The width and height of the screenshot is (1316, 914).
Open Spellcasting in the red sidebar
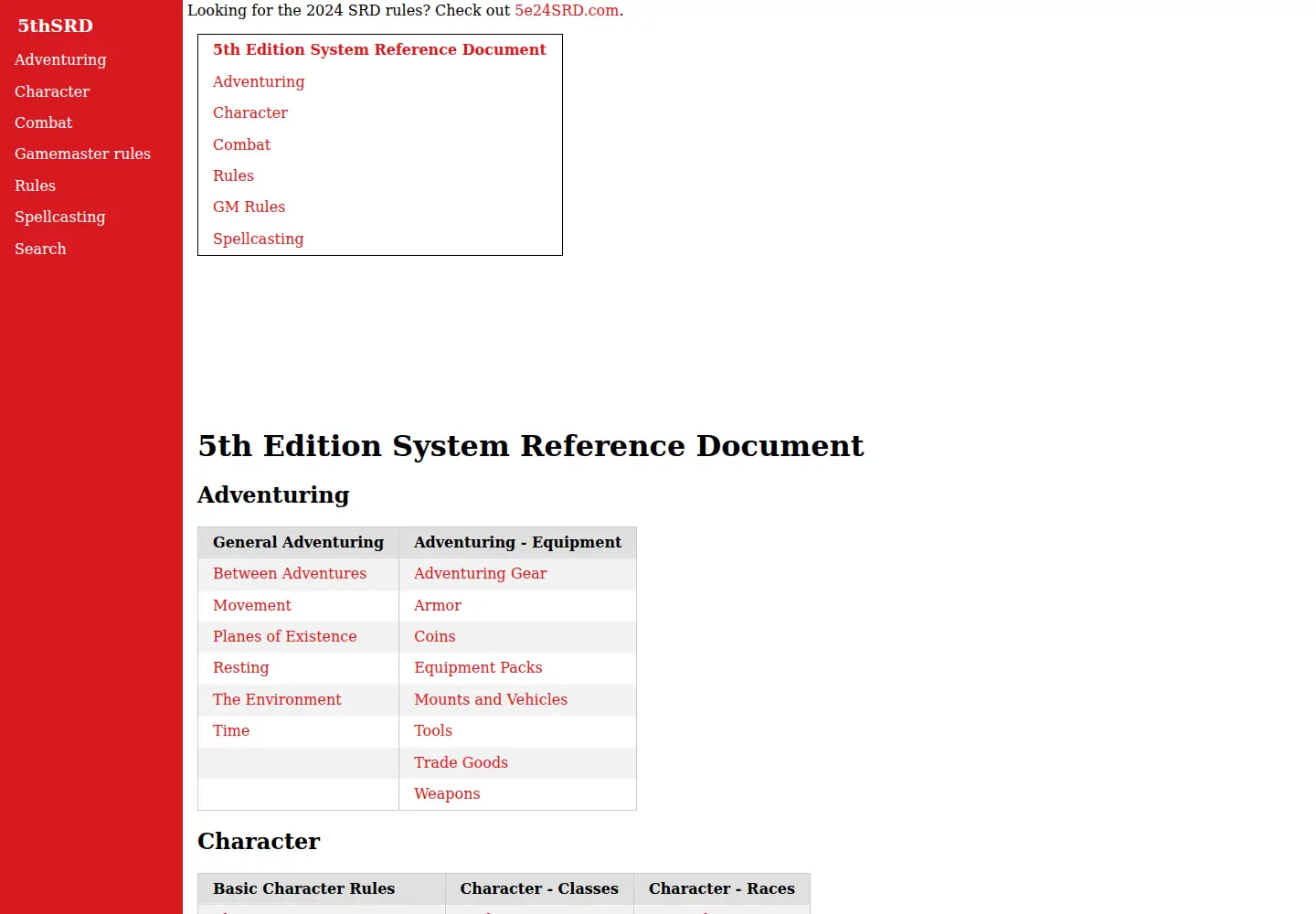60,217
